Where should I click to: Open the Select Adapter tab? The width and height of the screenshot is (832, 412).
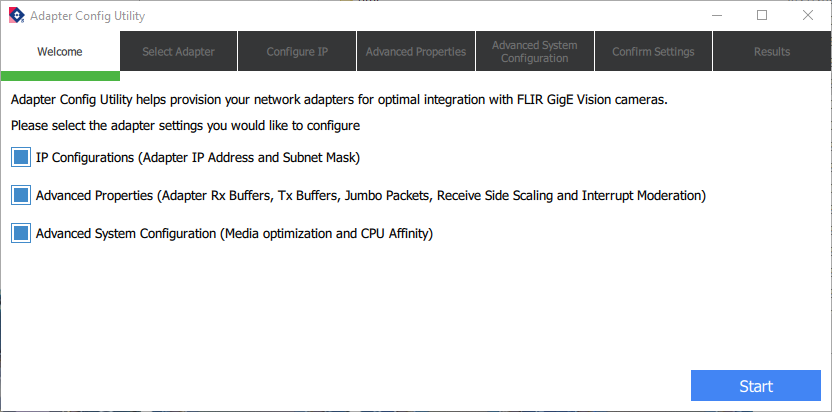pyautogui.click(x=178, y=52)
